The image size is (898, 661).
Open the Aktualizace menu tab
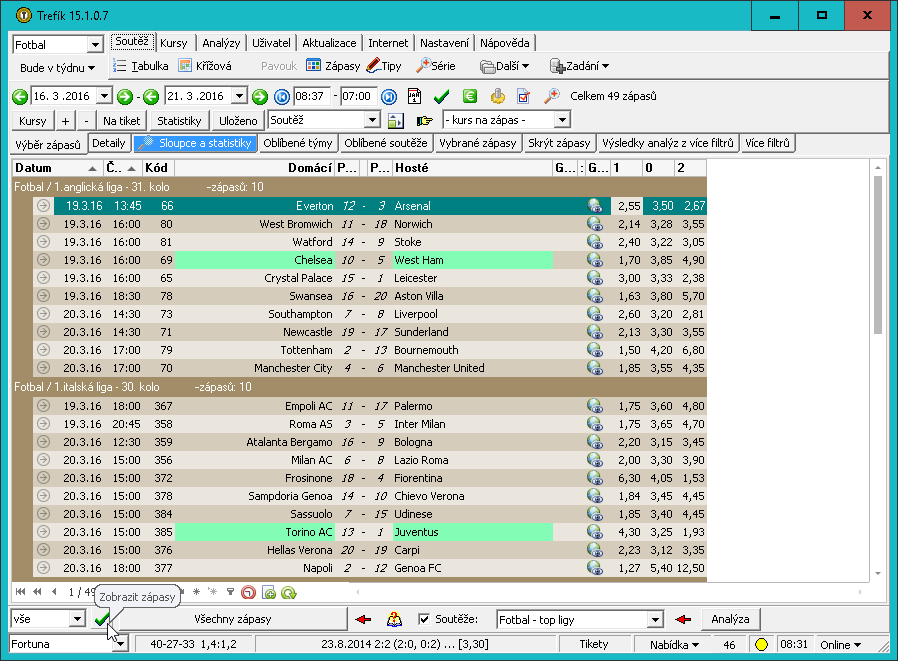(x=329, y=43)
